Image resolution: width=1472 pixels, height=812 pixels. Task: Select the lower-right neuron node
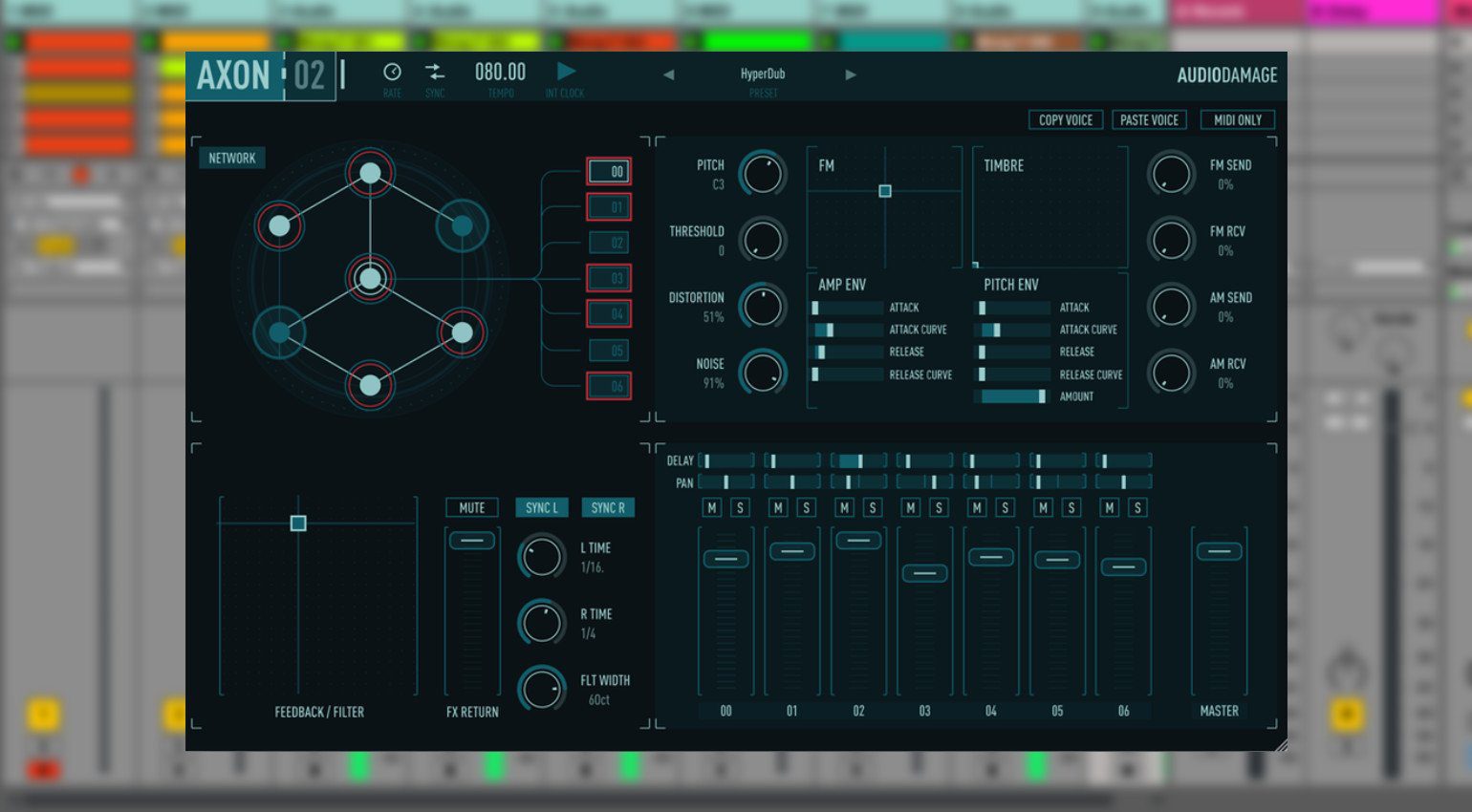pos(462,332)
